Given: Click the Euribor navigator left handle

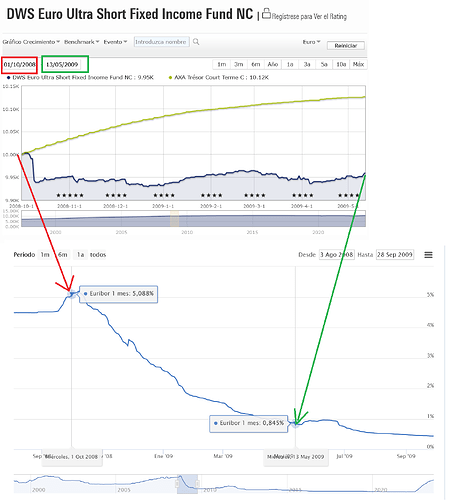Looking at the screenshot, I should [178, 484].
